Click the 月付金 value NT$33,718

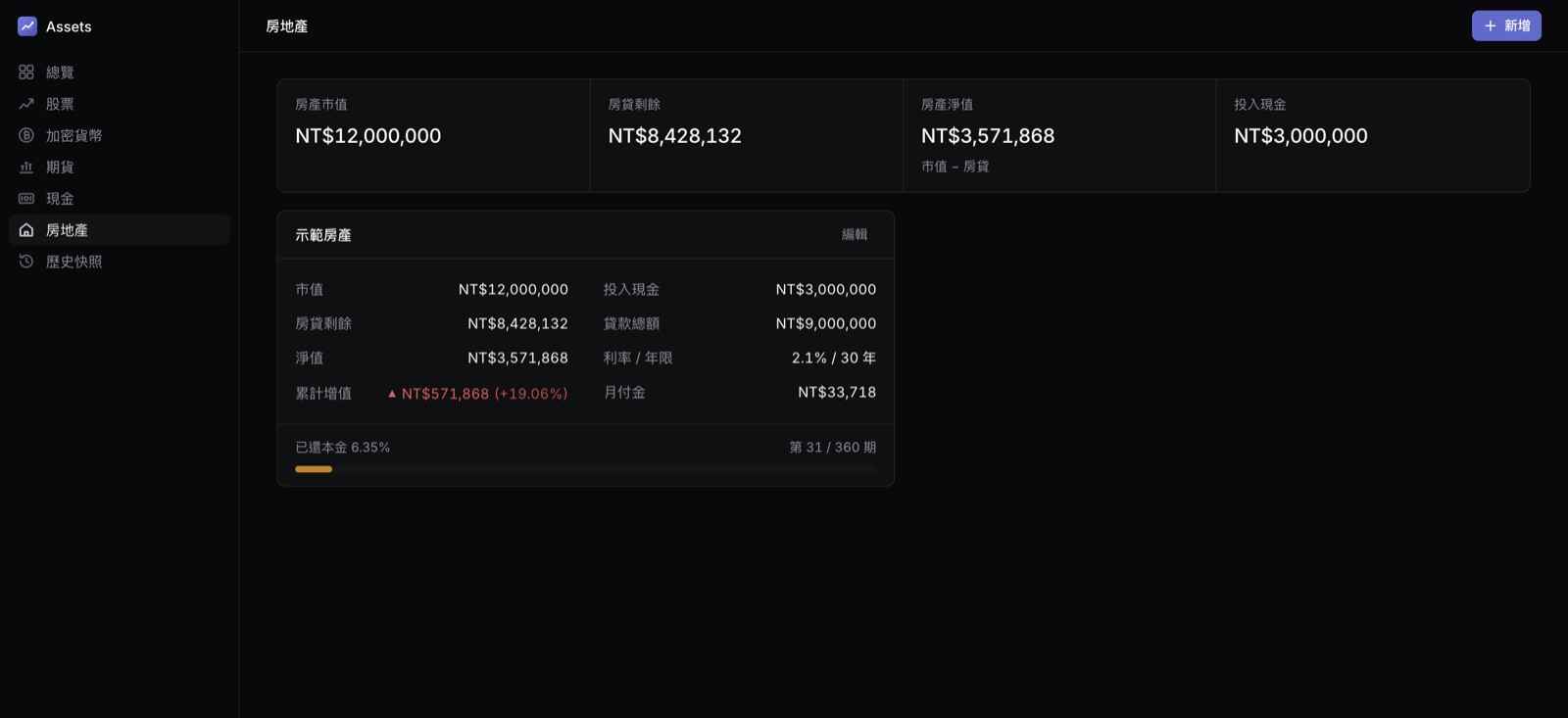[837, 393]
